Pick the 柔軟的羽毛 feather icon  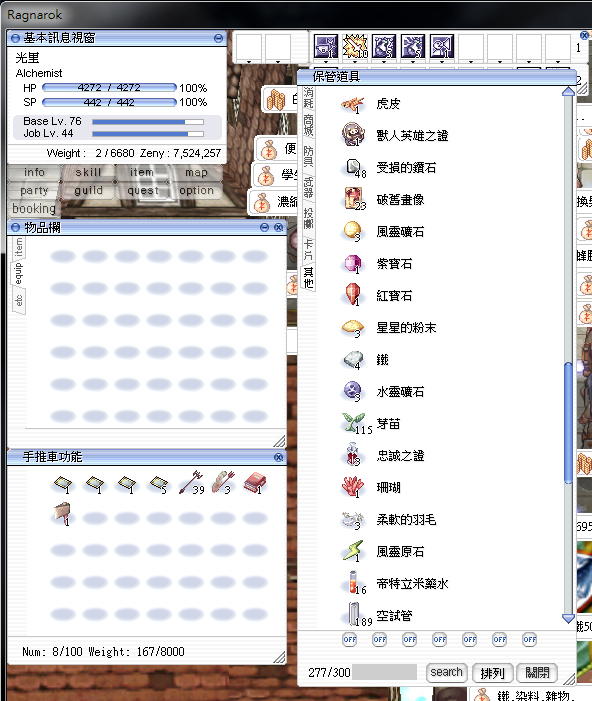click(352, 519)
